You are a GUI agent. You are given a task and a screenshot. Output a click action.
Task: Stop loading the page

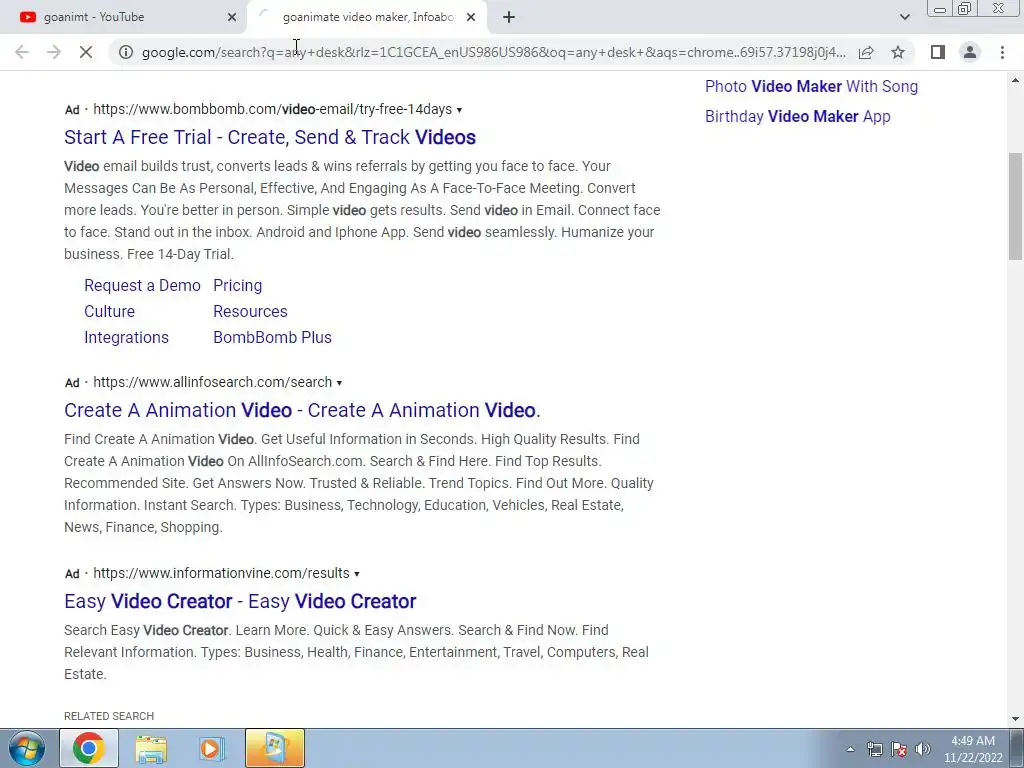click(86, 52)
